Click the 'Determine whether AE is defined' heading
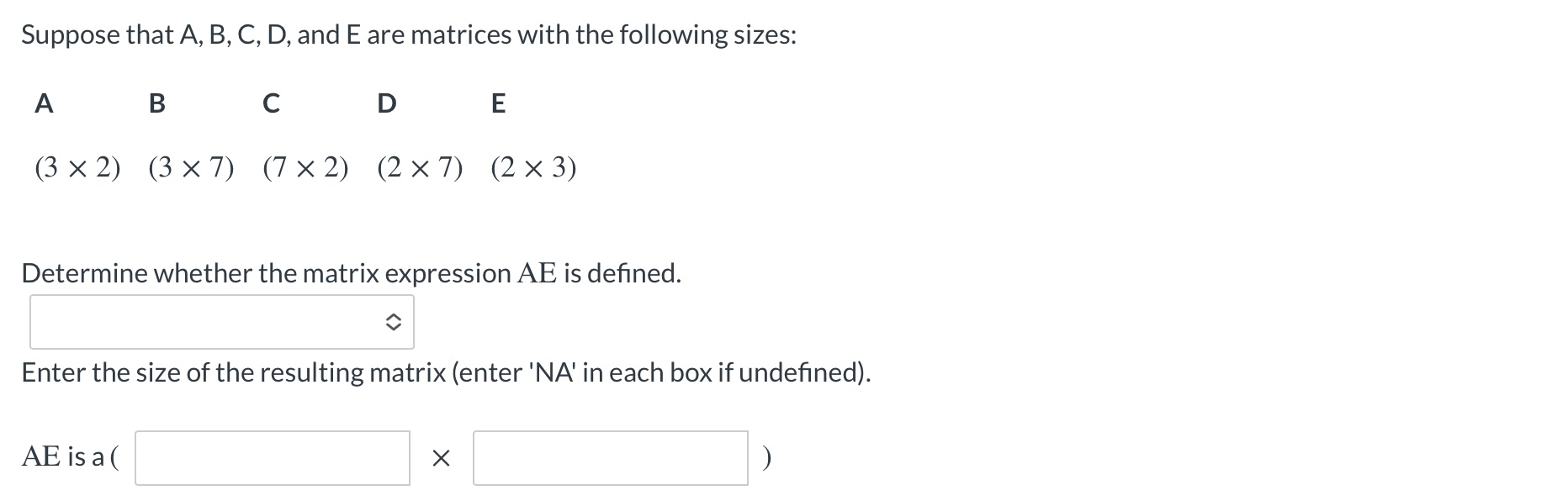 [x=352, y=272]
